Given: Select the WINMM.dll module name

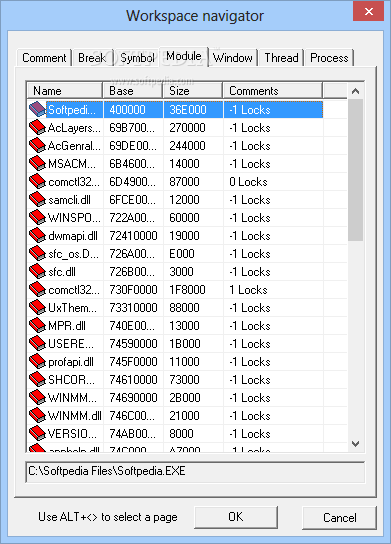Looking at the screenshot, I should tap(75, 416).
